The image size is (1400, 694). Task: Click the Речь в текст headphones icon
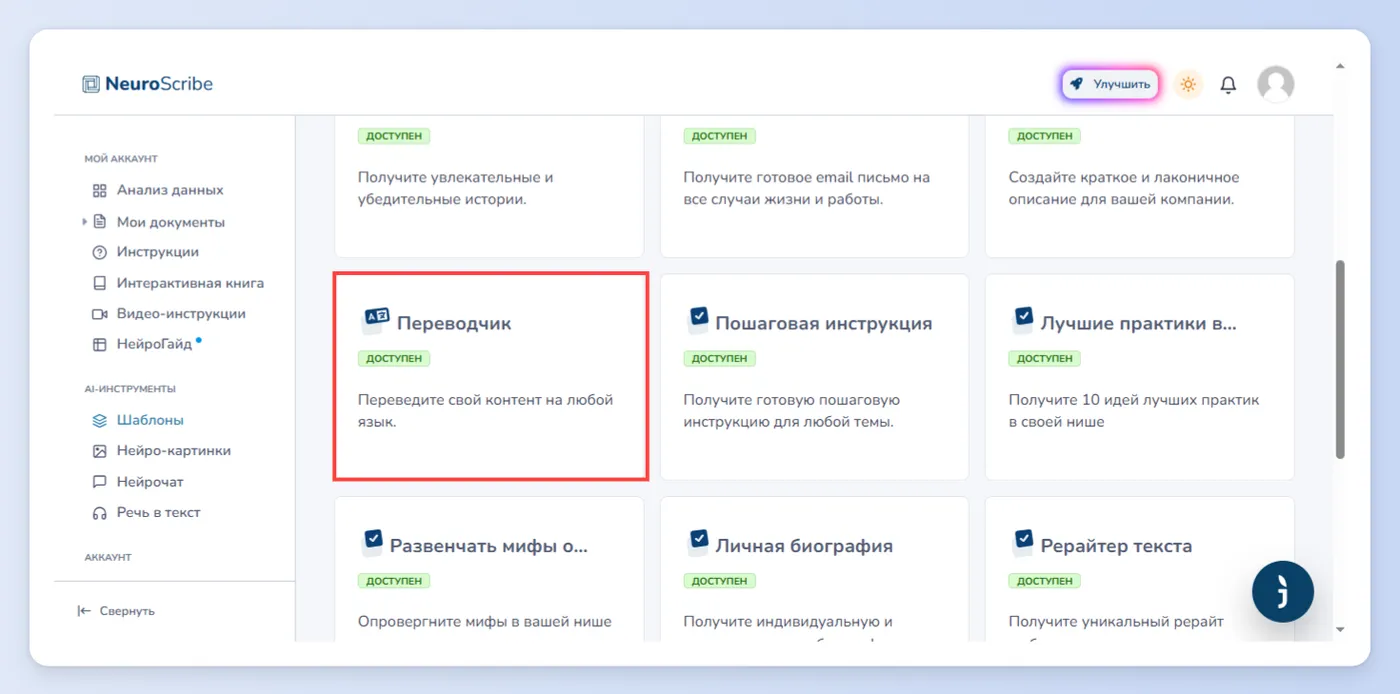(x=99, y=513)
